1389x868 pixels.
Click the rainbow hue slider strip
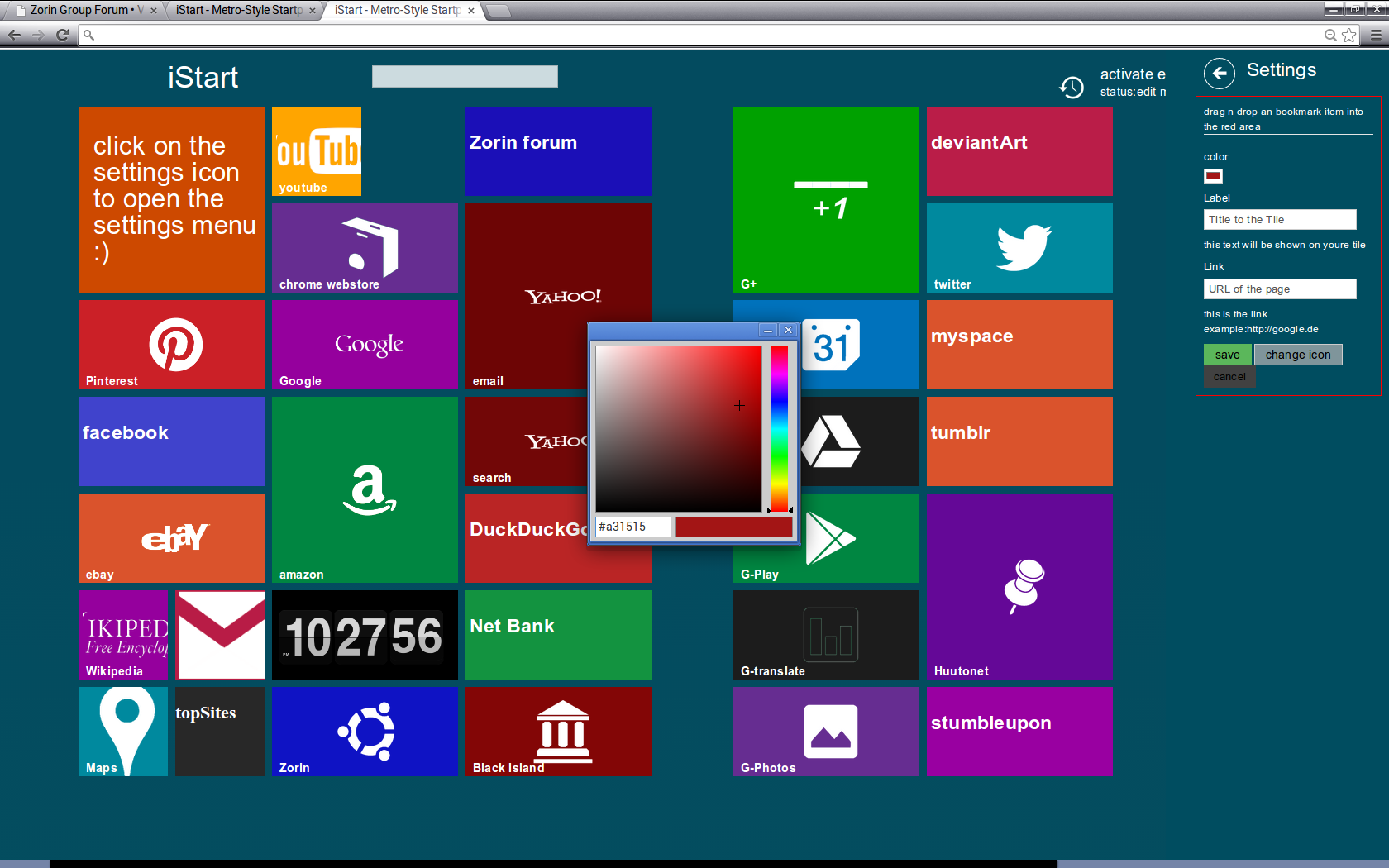[x=779, y=428]
